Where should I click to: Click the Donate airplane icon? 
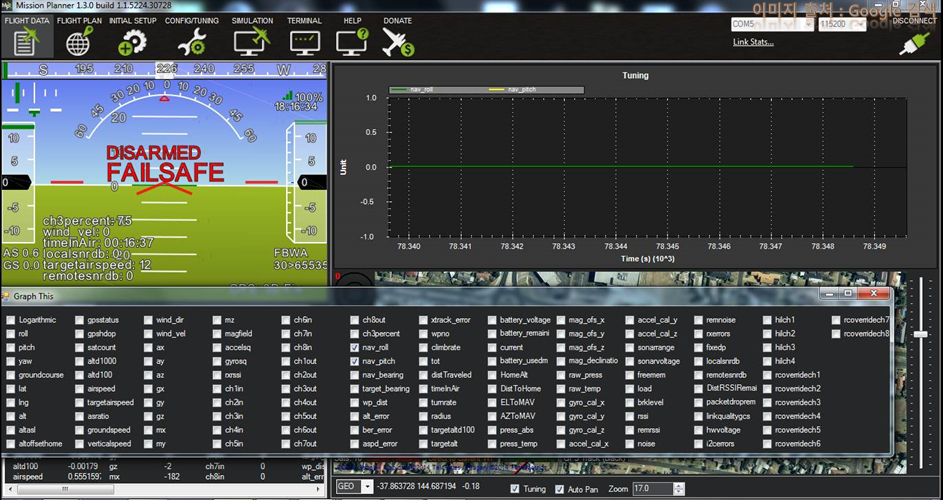(398, 42)
